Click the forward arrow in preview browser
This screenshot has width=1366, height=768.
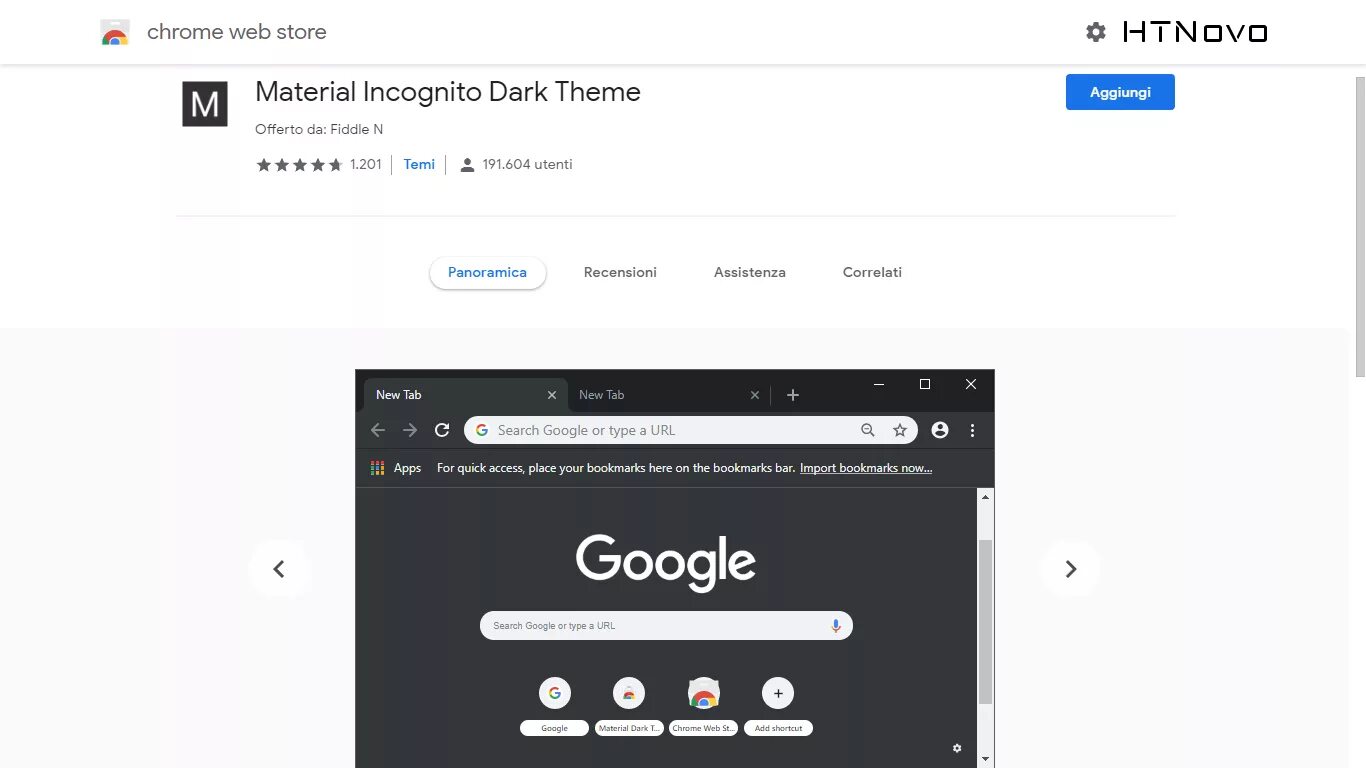(410, 430)
